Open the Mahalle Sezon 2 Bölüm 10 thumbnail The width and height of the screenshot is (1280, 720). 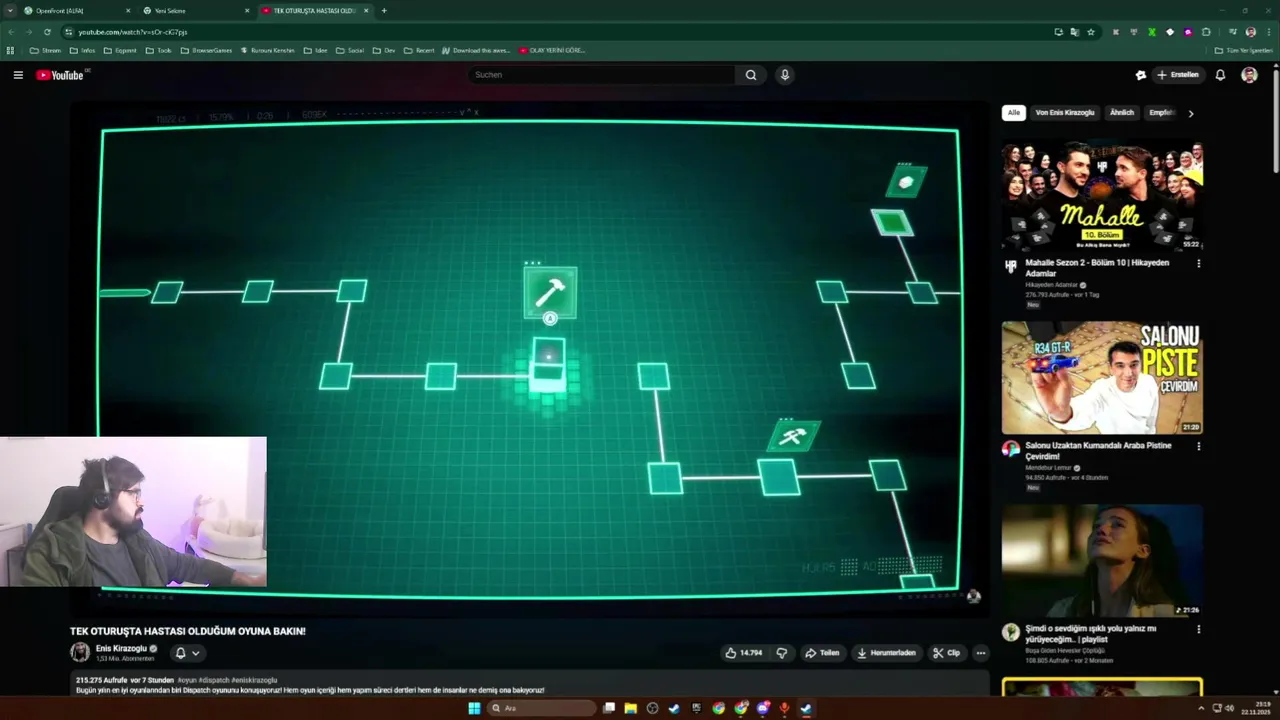tap(1102, 195)
